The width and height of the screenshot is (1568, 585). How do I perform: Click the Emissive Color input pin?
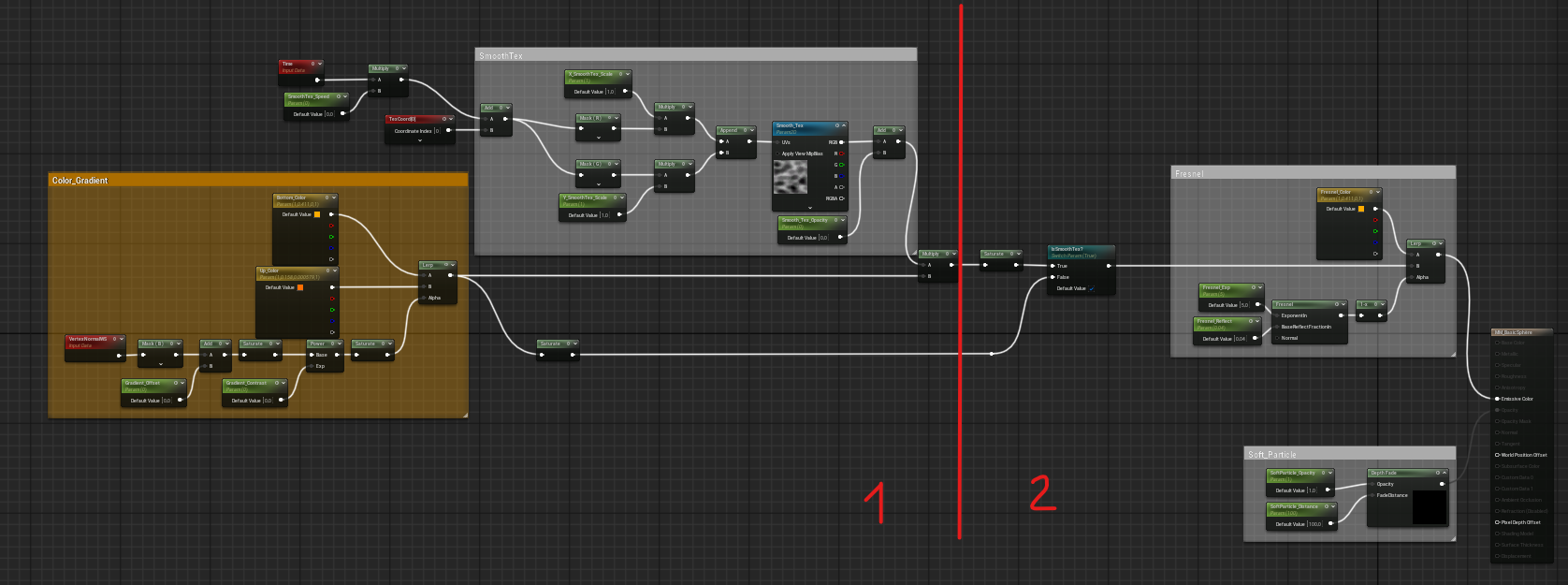pyautogui.click(x=1497, y=399)
